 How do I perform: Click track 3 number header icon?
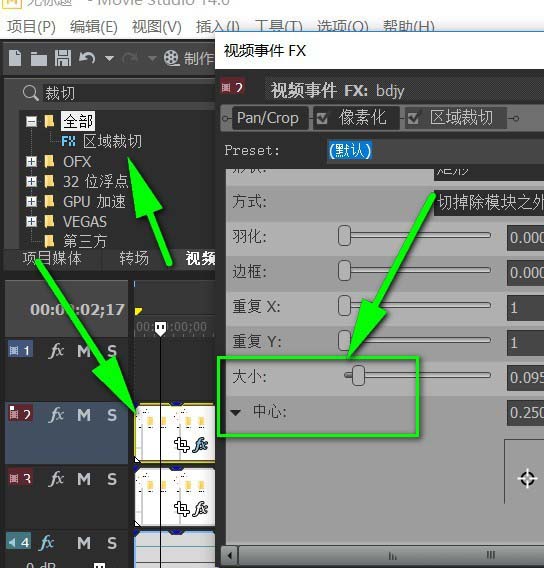click(20, 478)
